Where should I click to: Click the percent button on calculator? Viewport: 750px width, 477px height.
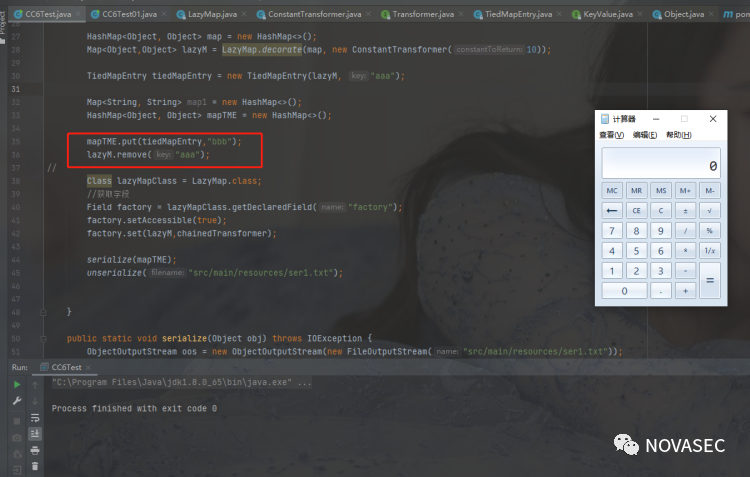tap(709, 231)
